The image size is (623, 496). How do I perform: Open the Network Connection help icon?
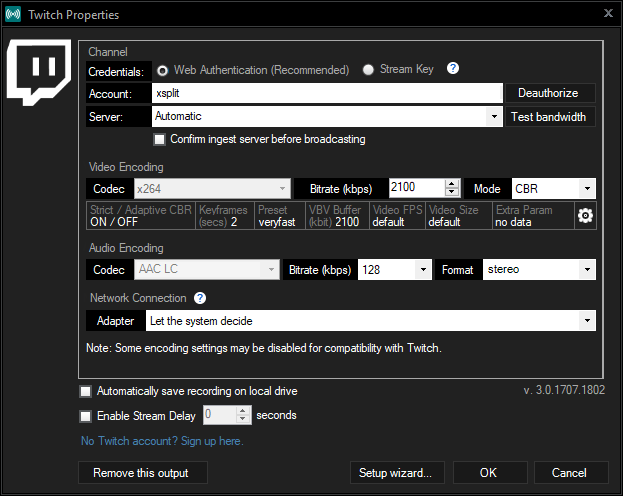[200, 298]
